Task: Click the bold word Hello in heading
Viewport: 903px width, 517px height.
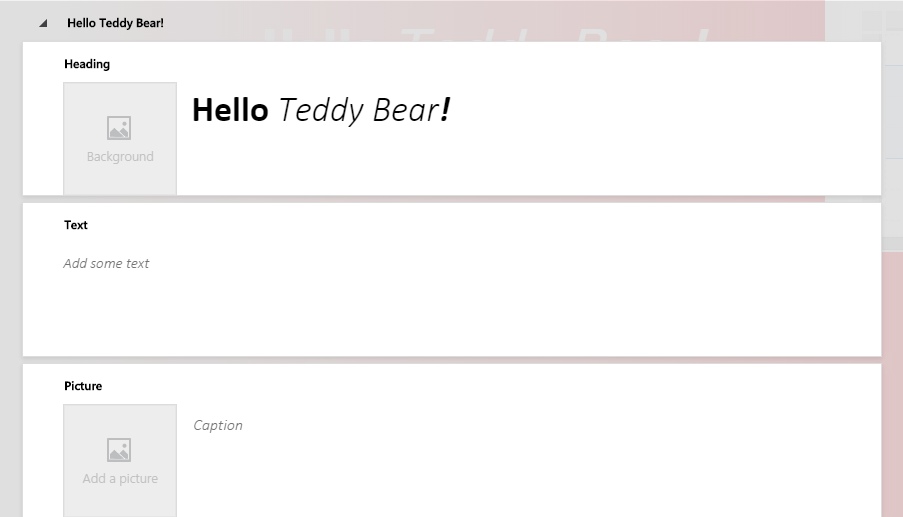Action: (x=230, y=109)
